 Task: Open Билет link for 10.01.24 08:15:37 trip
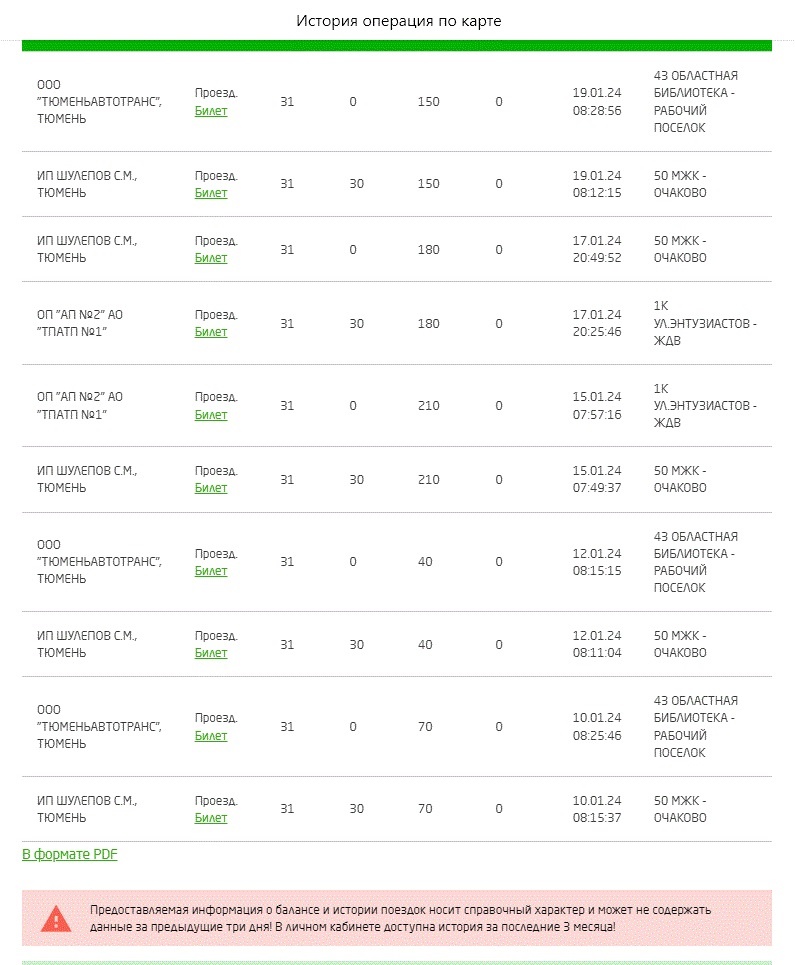211,818
